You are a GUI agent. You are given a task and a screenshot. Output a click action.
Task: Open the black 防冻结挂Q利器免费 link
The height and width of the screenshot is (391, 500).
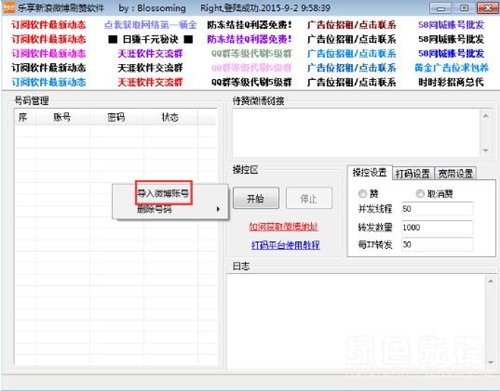(x=250, y=25)
